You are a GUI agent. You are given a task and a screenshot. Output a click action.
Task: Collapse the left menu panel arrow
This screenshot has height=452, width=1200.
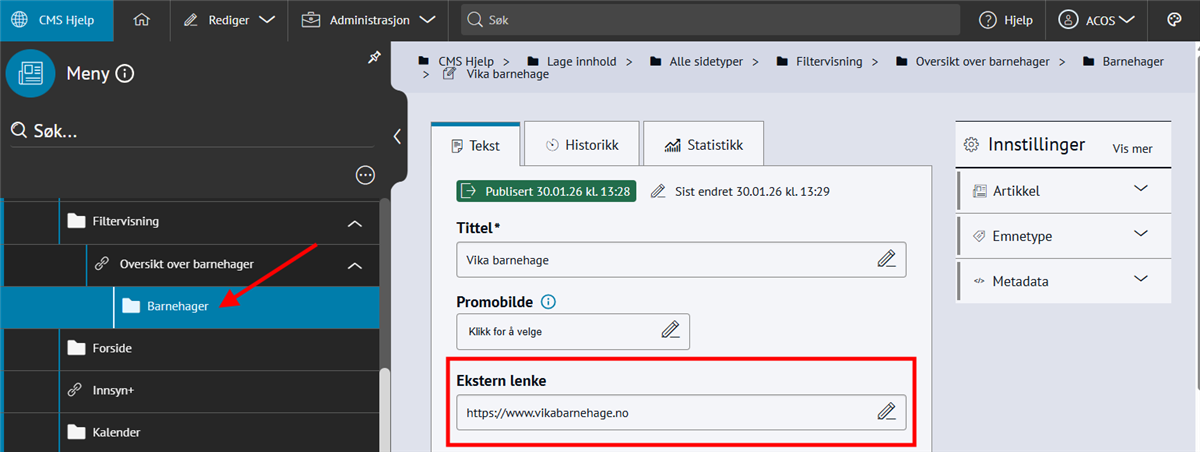pyautogui.click(x=397, y=136)
